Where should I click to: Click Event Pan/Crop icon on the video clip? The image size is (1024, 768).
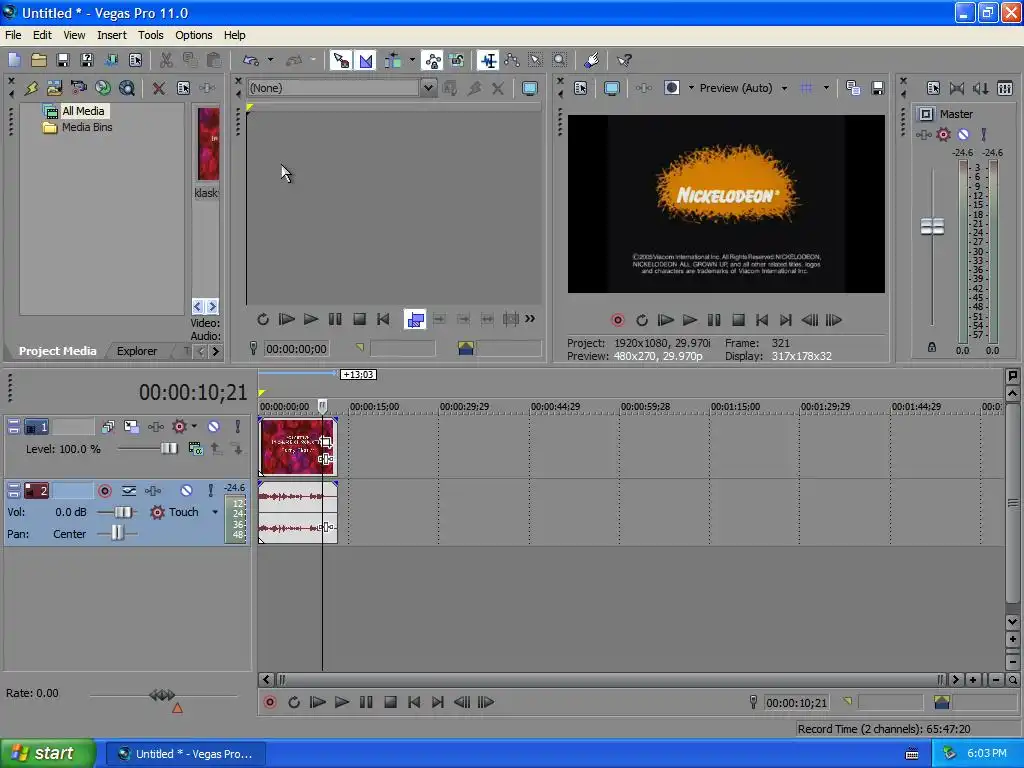click(x=325, y=442)
